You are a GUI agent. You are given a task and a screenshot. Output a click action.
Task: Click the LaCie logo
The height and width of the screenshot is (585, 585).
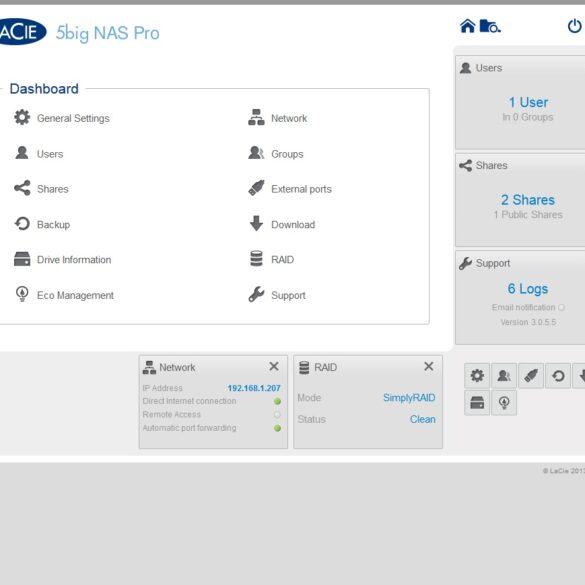[22, 32]
